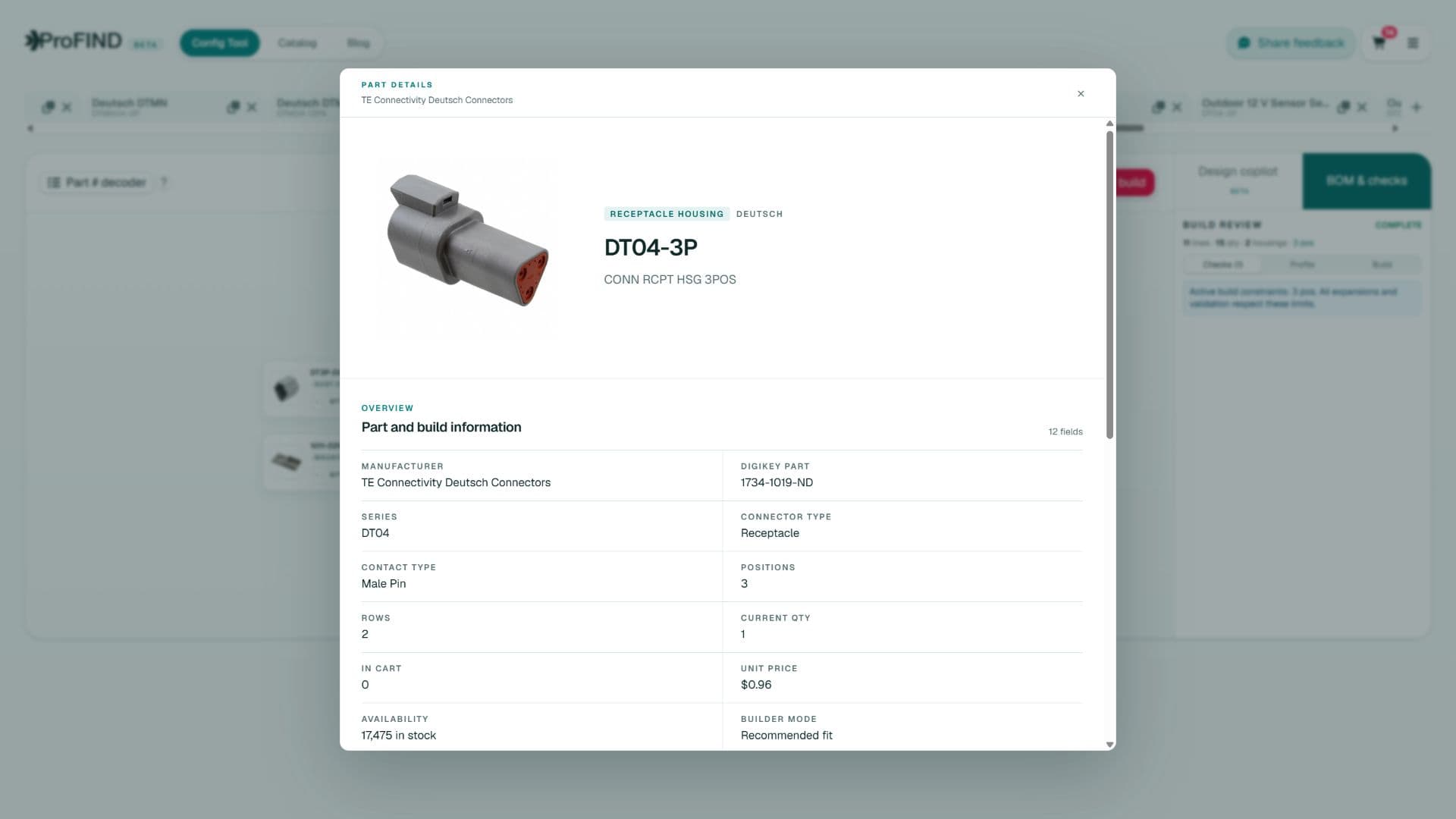This screenshot has width=1456, height=819.
Task: Click the 12 fields counter
Action: tap(1065, 431)
